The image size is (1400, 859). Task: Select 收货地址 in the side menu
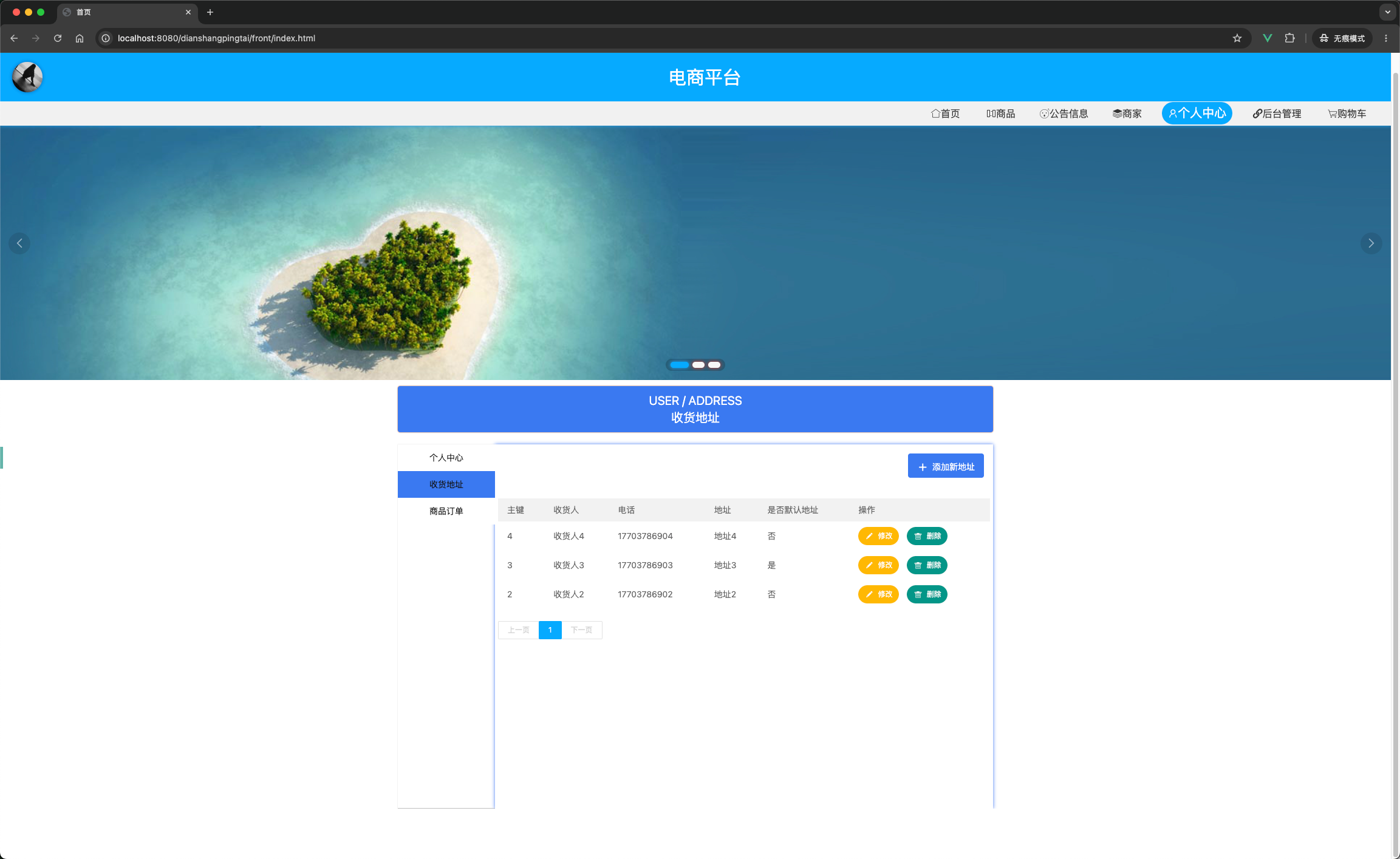[x=446, y=484]
